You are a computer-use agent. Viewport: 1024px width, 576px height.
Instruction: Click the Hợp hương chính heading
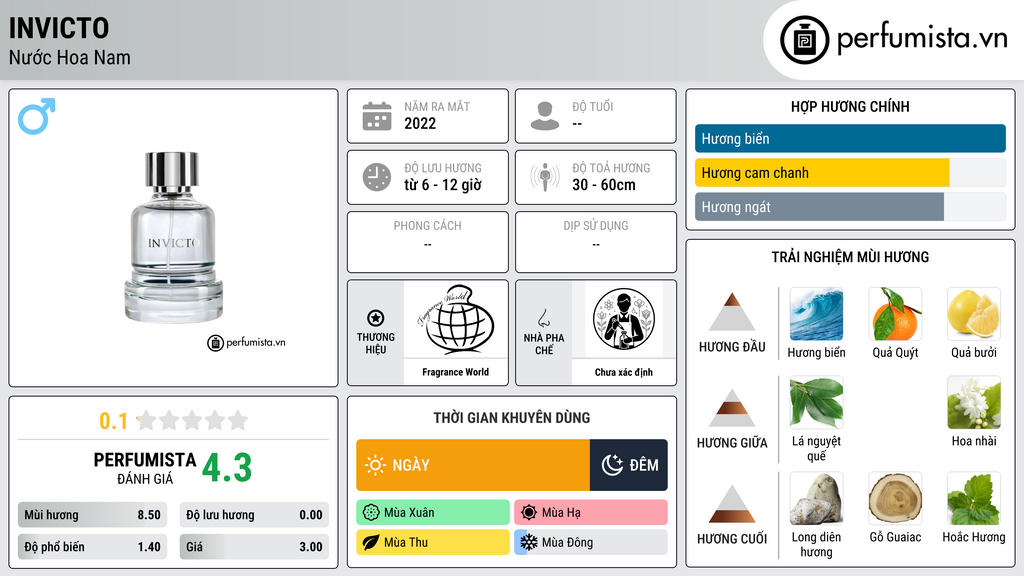click(x=850, y=106)
